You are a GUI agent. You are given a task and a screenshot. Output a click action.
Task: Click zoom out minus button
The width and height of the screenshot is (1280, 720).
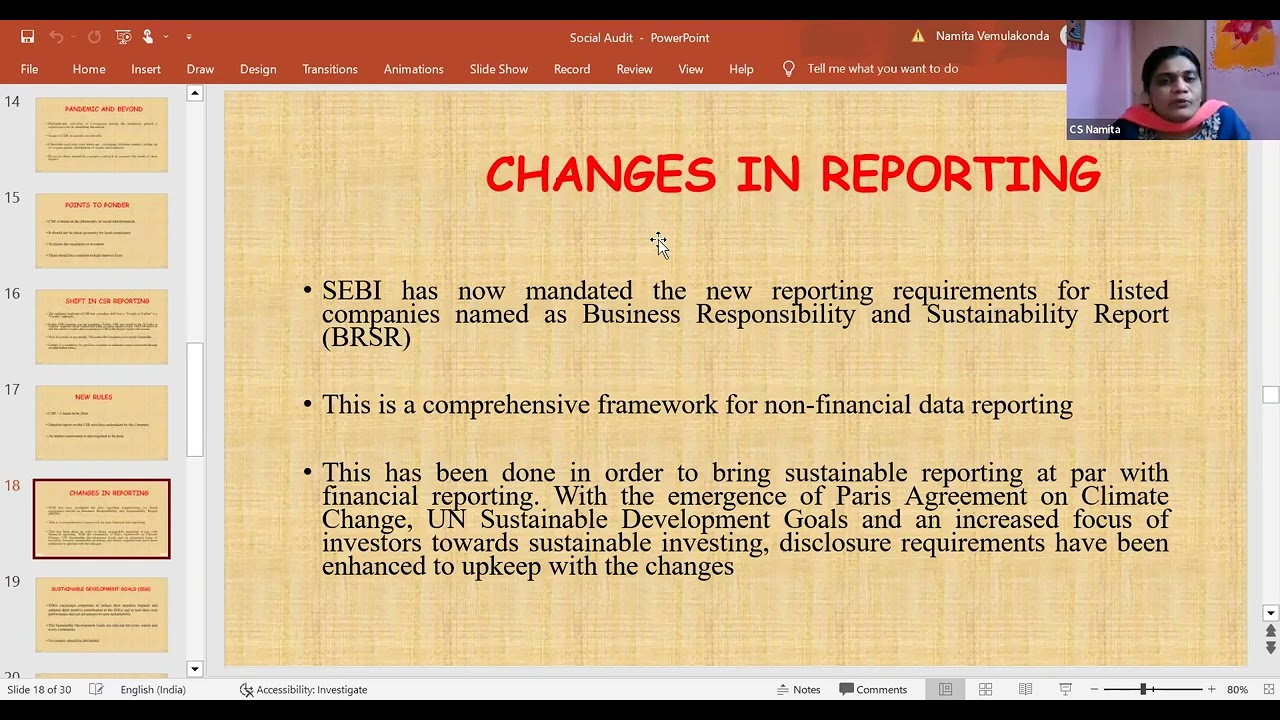(x=1094, y=689)
